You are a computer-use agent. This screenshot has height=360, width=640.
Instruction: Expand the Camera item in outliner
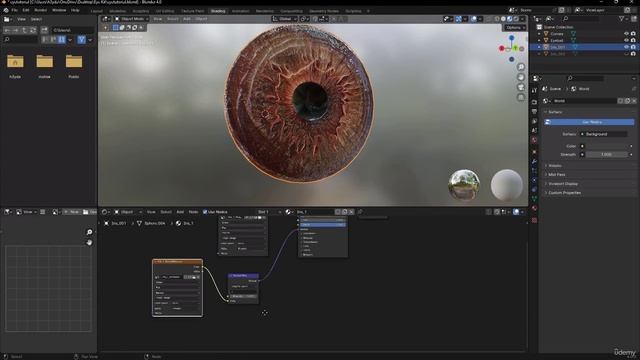click(539, 34)
